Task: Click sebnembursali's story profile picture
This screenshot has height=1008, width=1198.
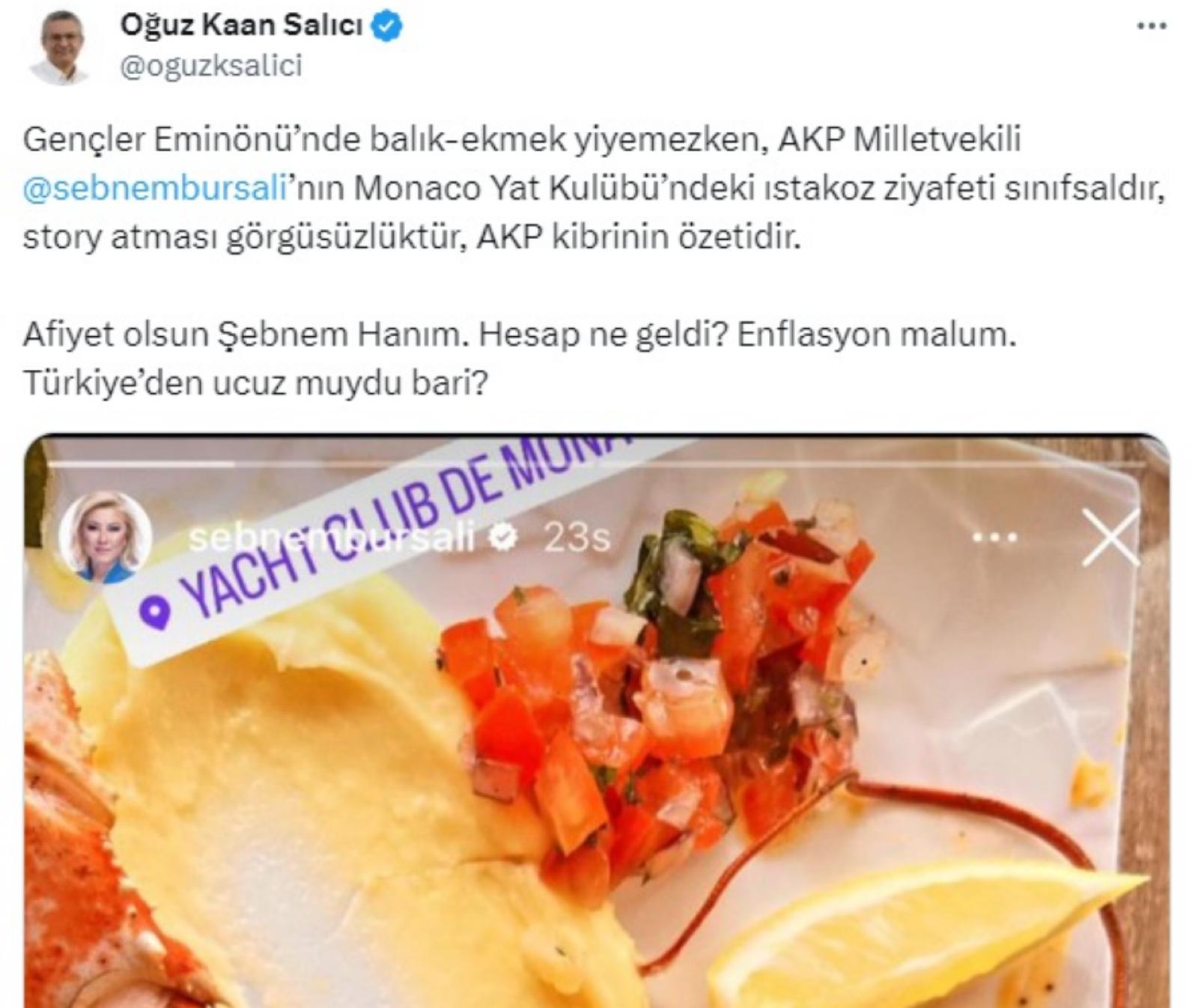Action: point(105,537)
